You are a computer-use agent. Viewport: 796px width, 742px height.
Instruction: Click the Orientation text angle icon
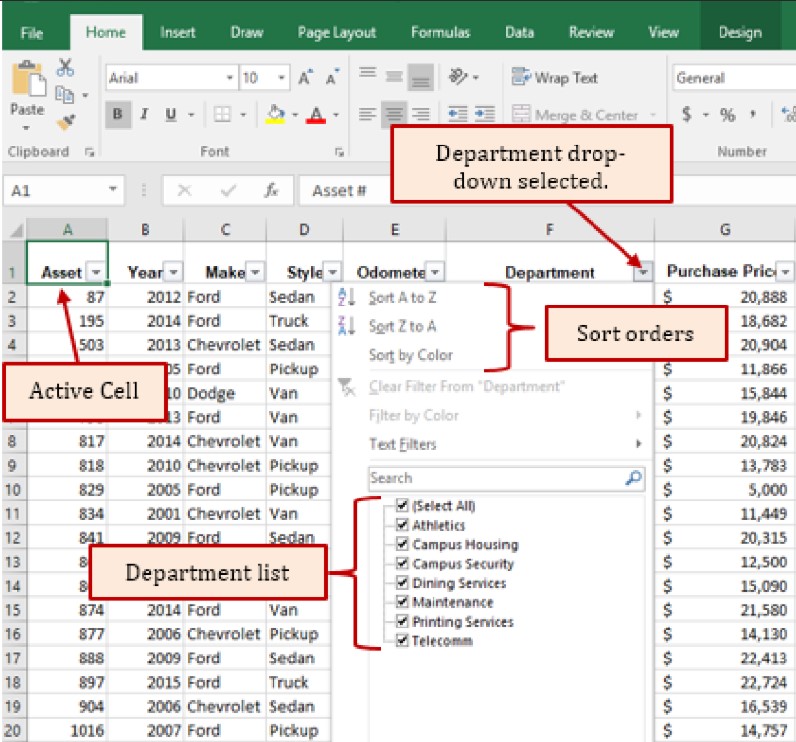click(x=458, y=77)
